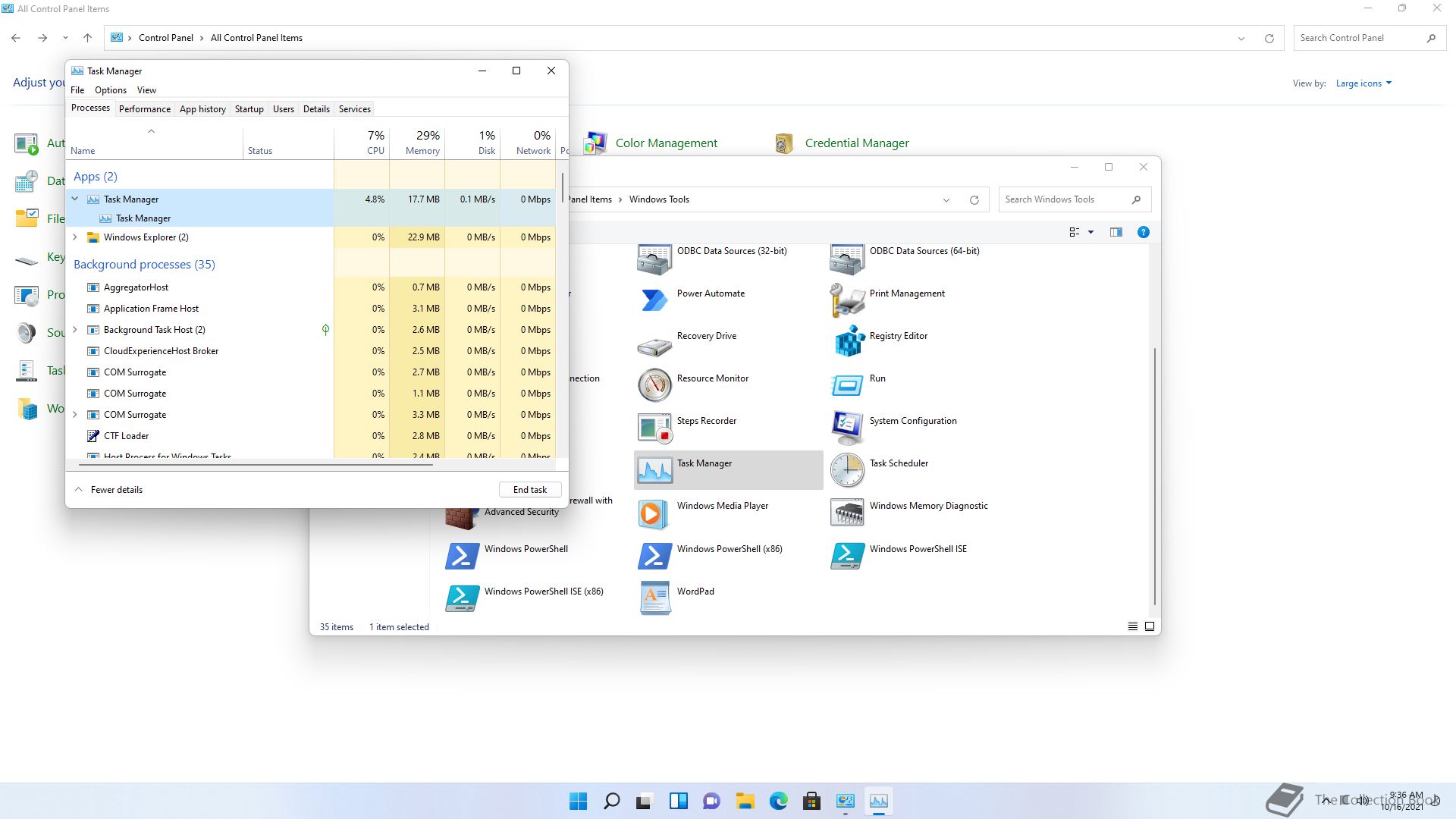Switch to the Performance tab
Image resolution: width=1456 pixels, height=819 pixels.
tap(145, 109)
